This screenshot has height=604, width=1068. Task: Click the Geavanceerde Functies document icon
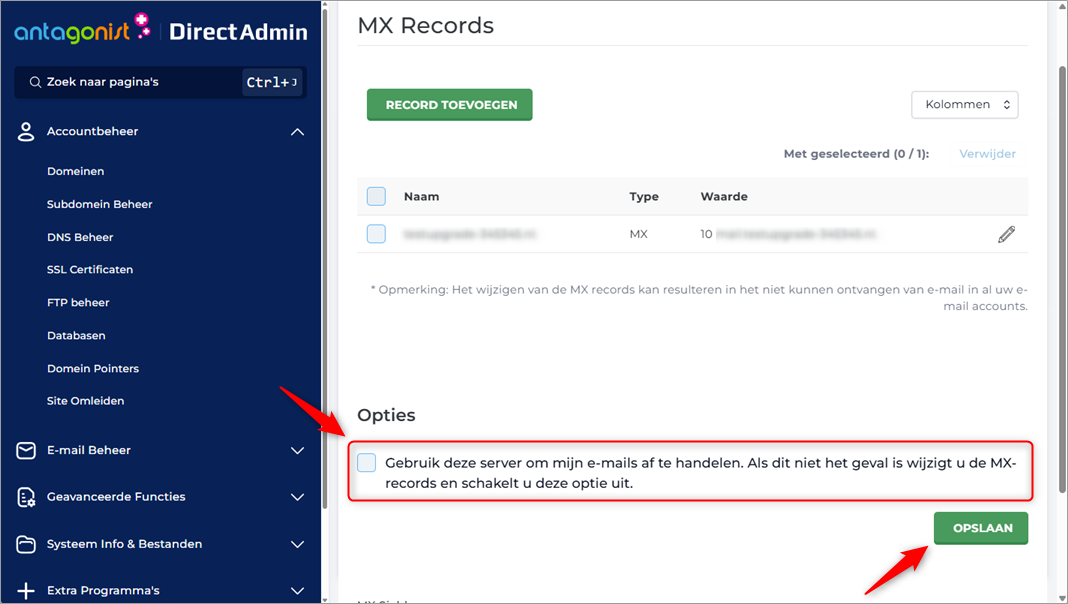[x=26, y=497]
